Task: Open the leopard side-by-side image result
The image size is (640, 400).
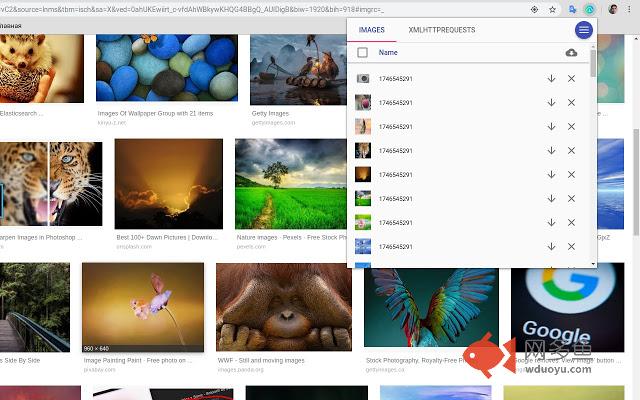Action: click(51, 184)
